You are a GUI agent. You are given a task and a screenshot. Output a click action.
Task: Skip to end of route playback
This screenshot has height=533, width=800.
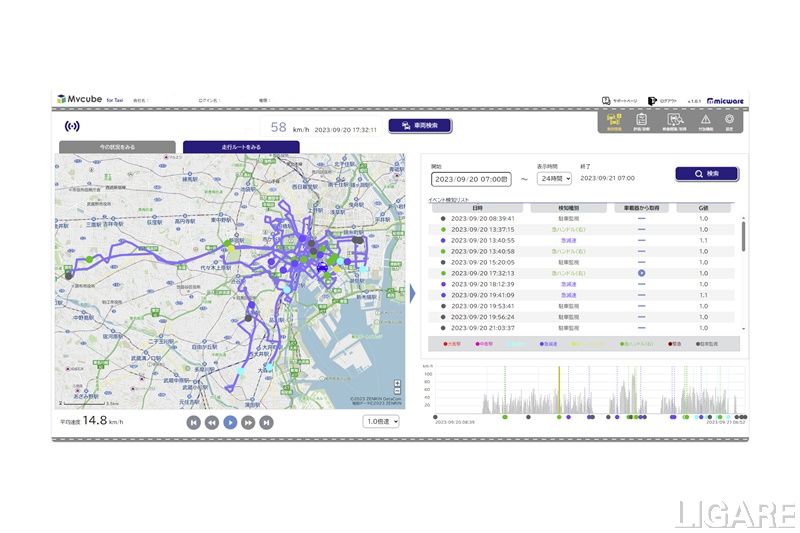267,422
